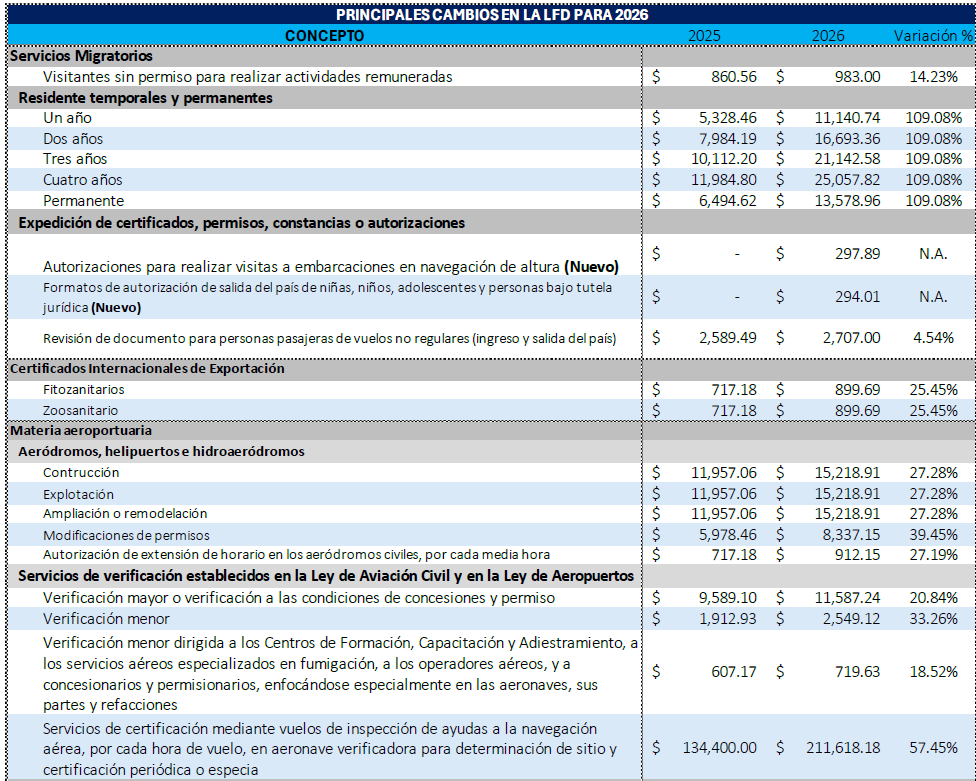This screenshot has width=976, height=781.
Task: Click the 2026 column header
Action: (x=828, y=36)
